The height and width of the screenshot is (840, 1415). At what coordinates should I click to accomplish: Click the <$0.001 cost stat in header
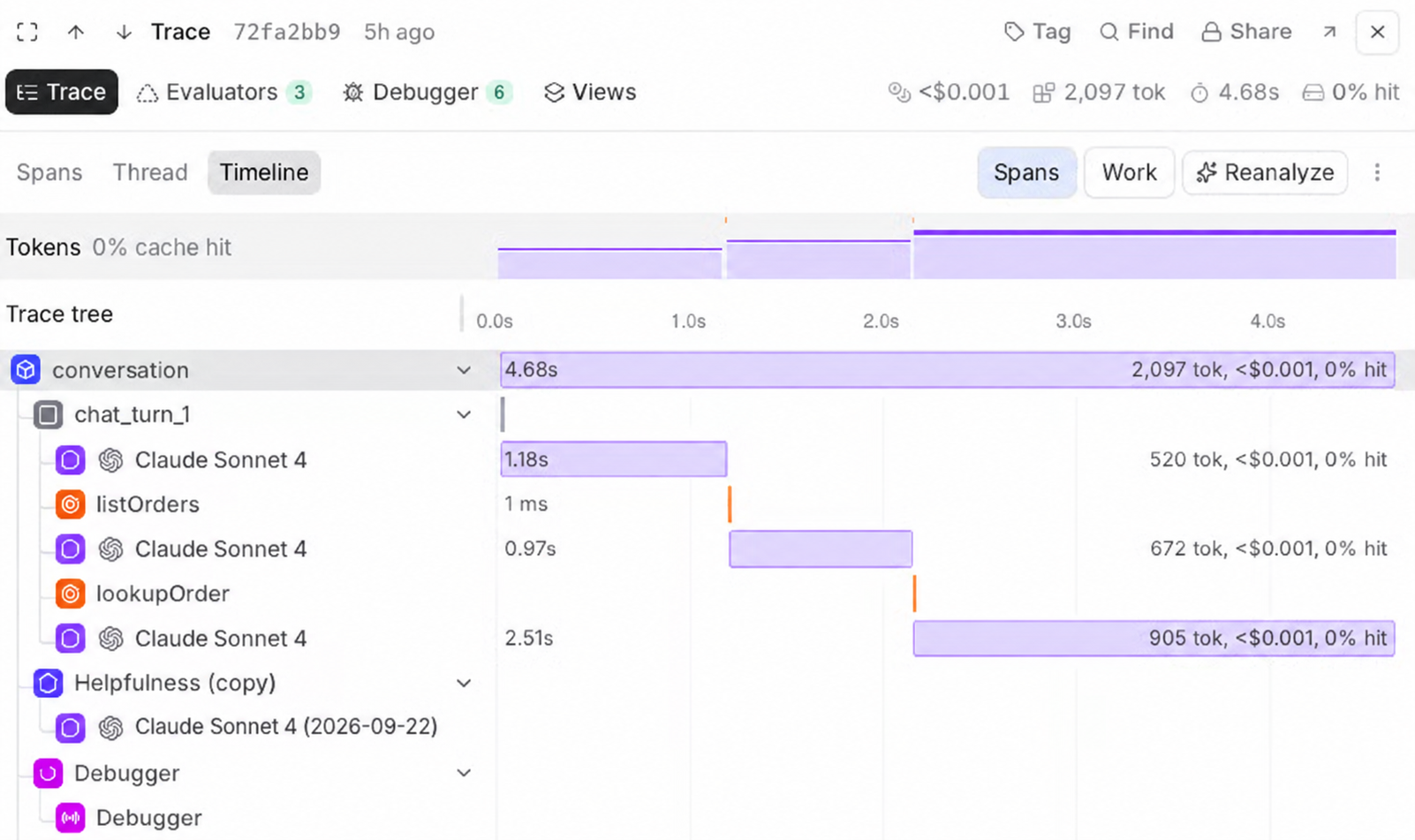point(950,92)
